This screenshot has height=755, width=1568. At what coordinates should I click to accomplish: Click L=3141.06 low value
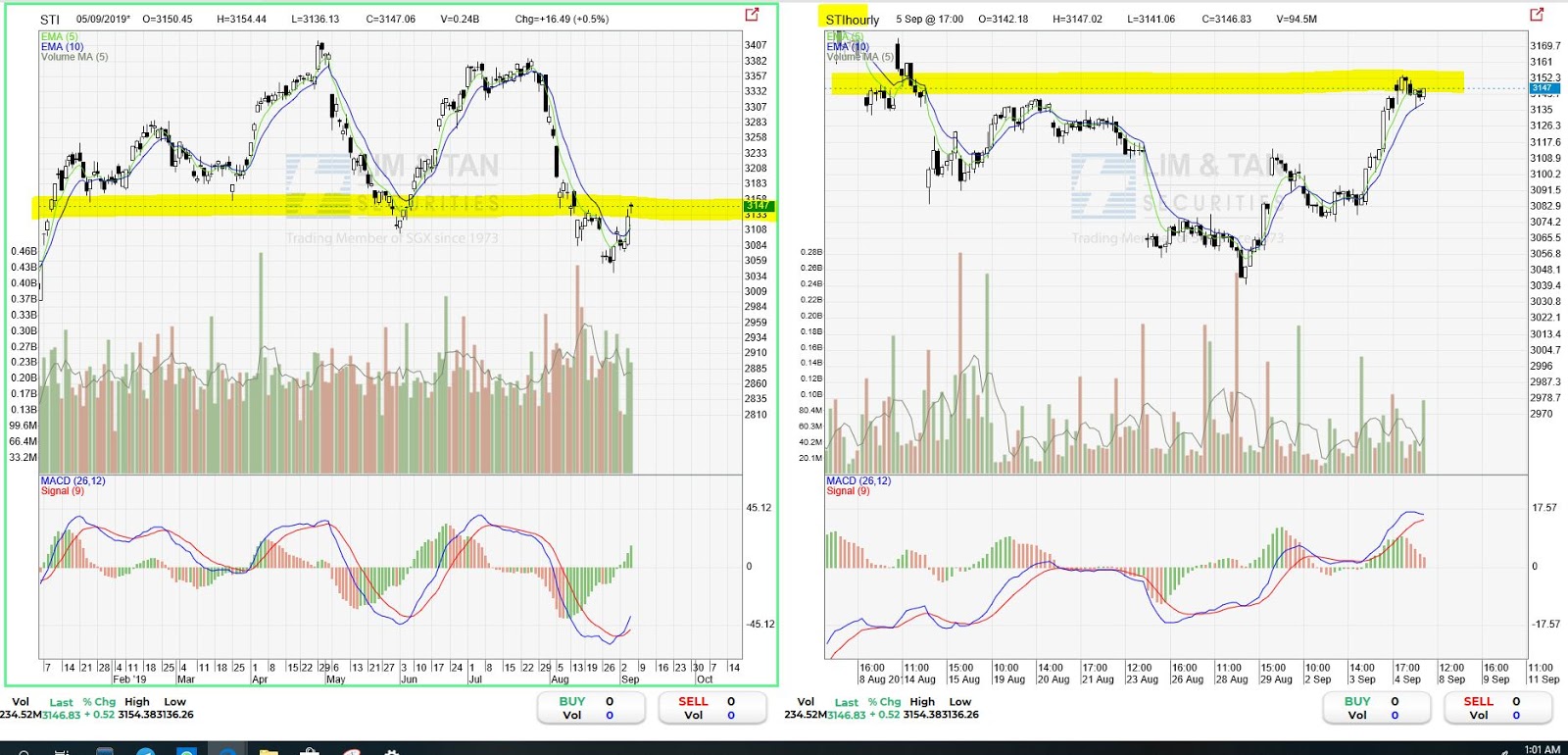point(1151,20)
